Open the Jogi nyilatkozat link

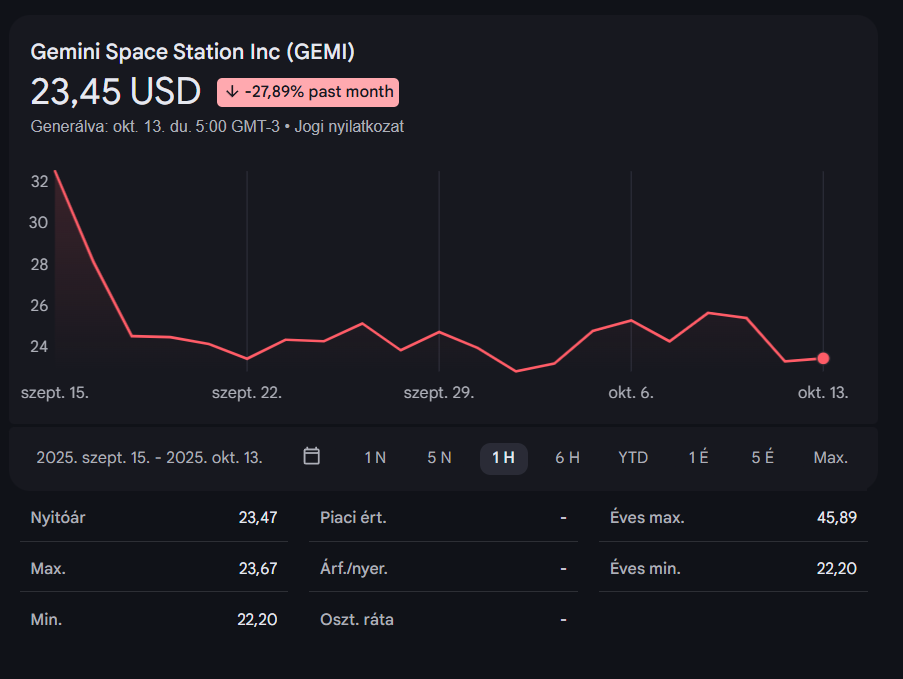coord(349,127)
